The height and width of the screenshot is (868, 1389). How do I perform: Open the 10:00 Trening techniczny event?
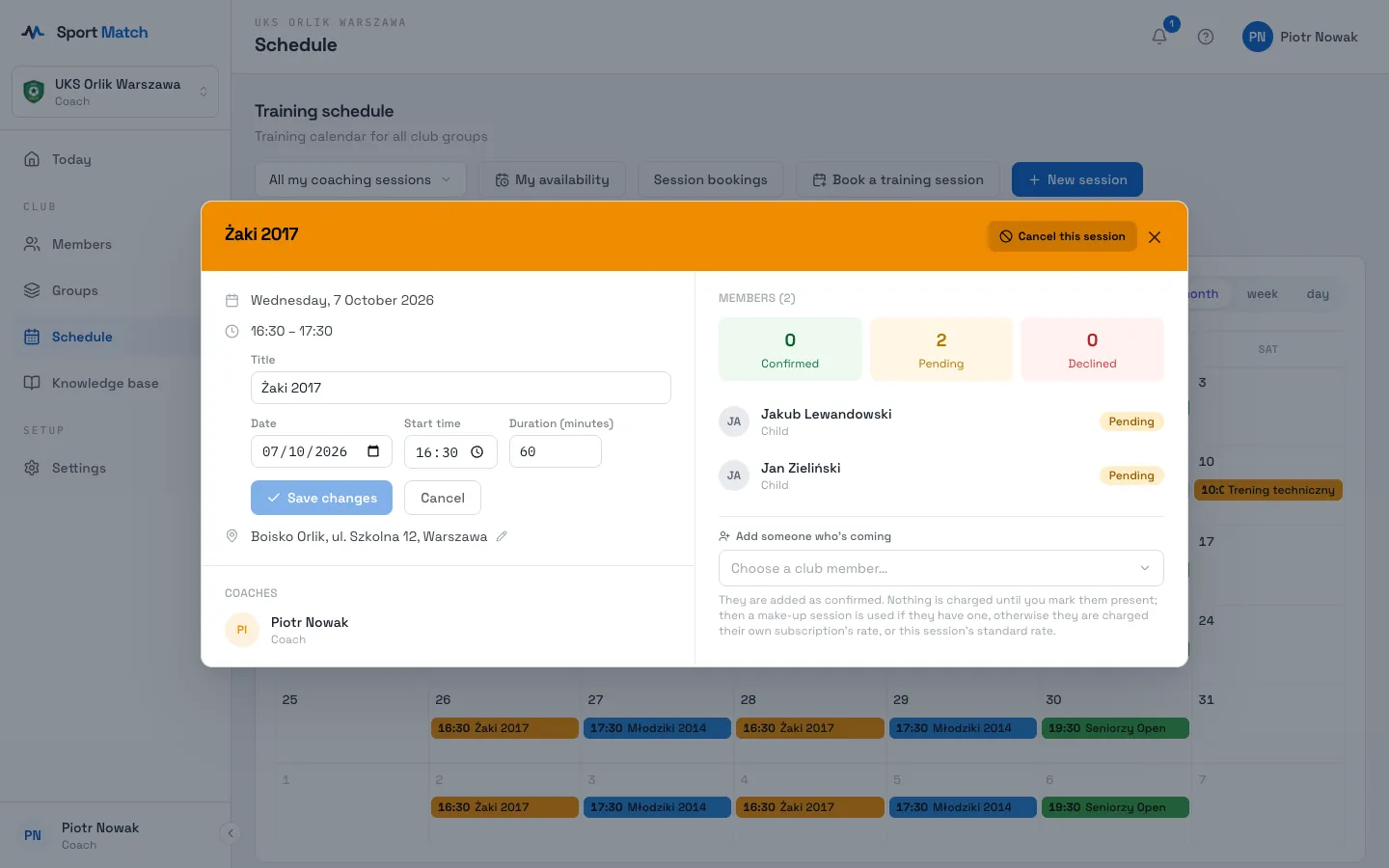1267,490
